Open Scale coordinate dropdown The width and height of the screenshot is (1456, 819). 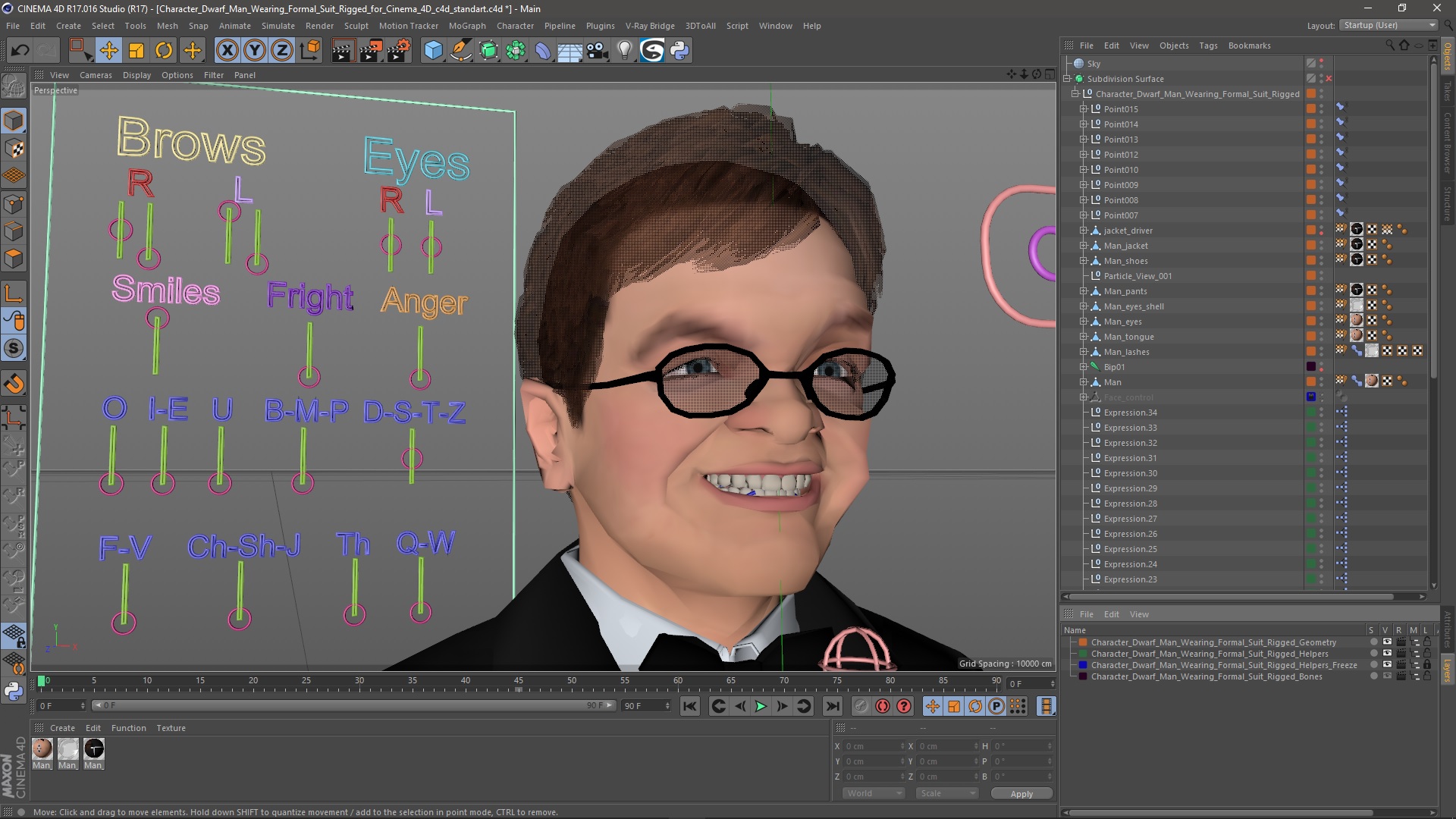click(x=947, y=793)
